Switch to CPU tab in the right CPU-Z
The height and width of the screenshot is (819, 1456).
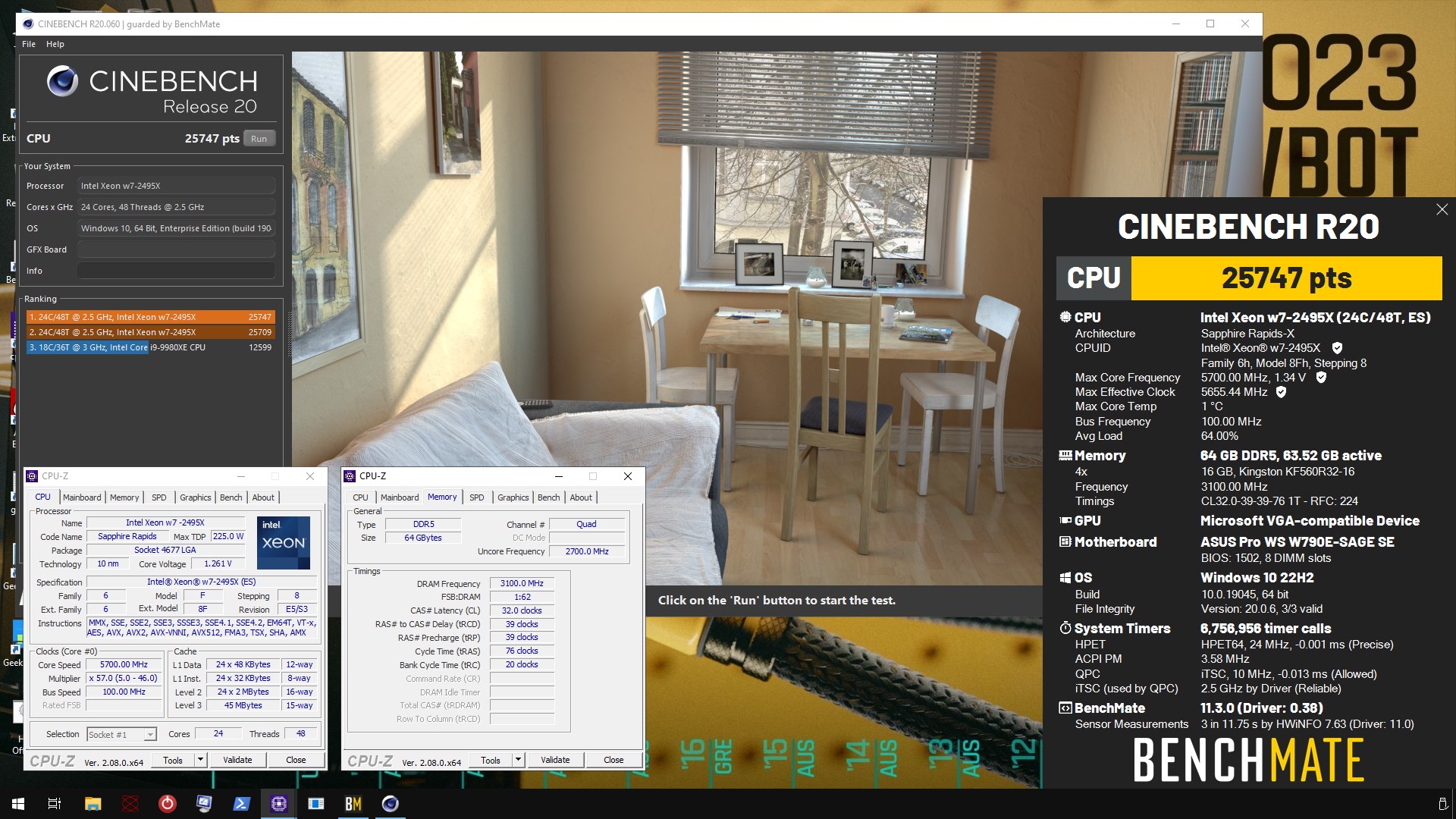coord(361,498)
